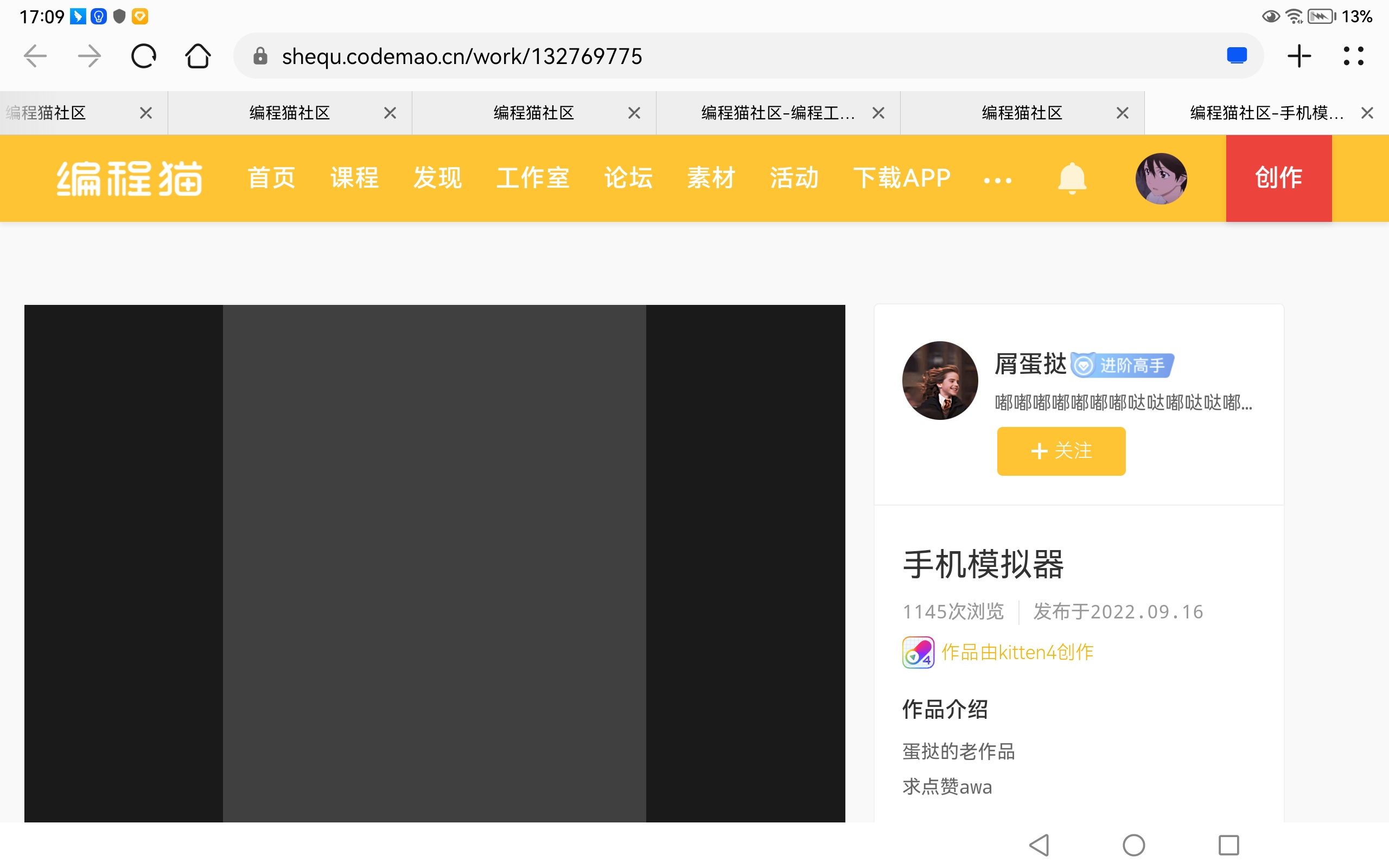Close the 编程猫社区-手机模... tab
Viewport: 1389px width, 868px height.
[1367, 113]
